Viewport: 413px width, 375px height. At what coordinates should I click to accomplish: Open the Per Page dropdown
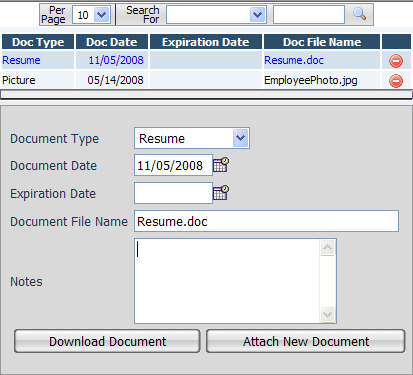coord(101,15)
